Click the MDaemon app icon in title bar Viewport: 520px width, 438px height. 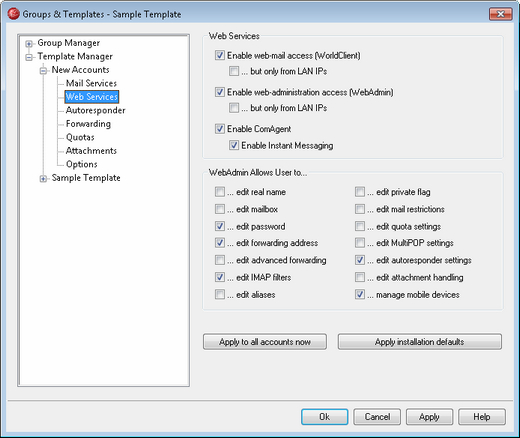(13, 14)
